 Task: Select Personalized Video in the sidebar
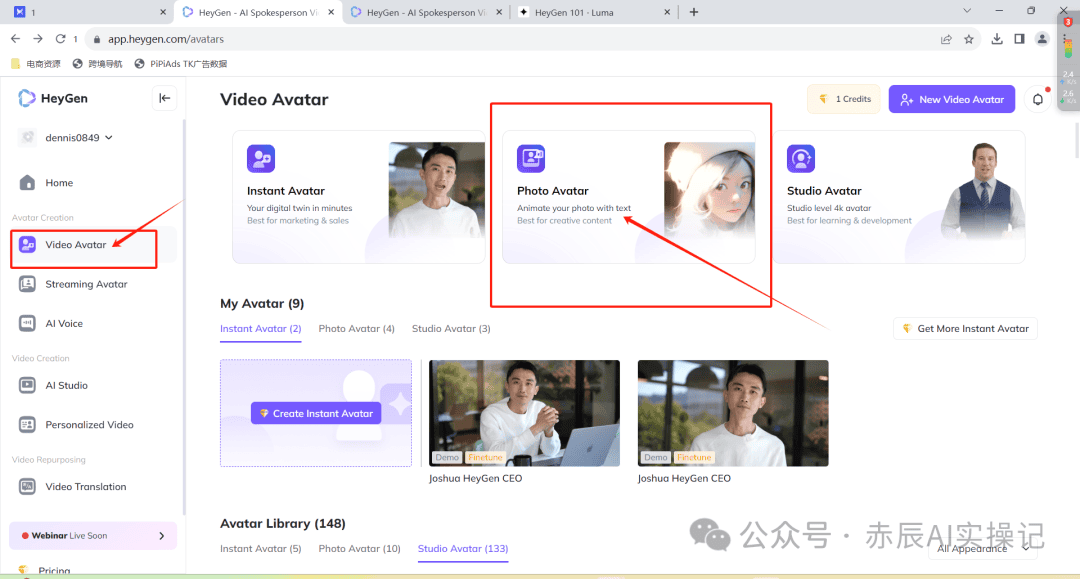tap(87, 424)
